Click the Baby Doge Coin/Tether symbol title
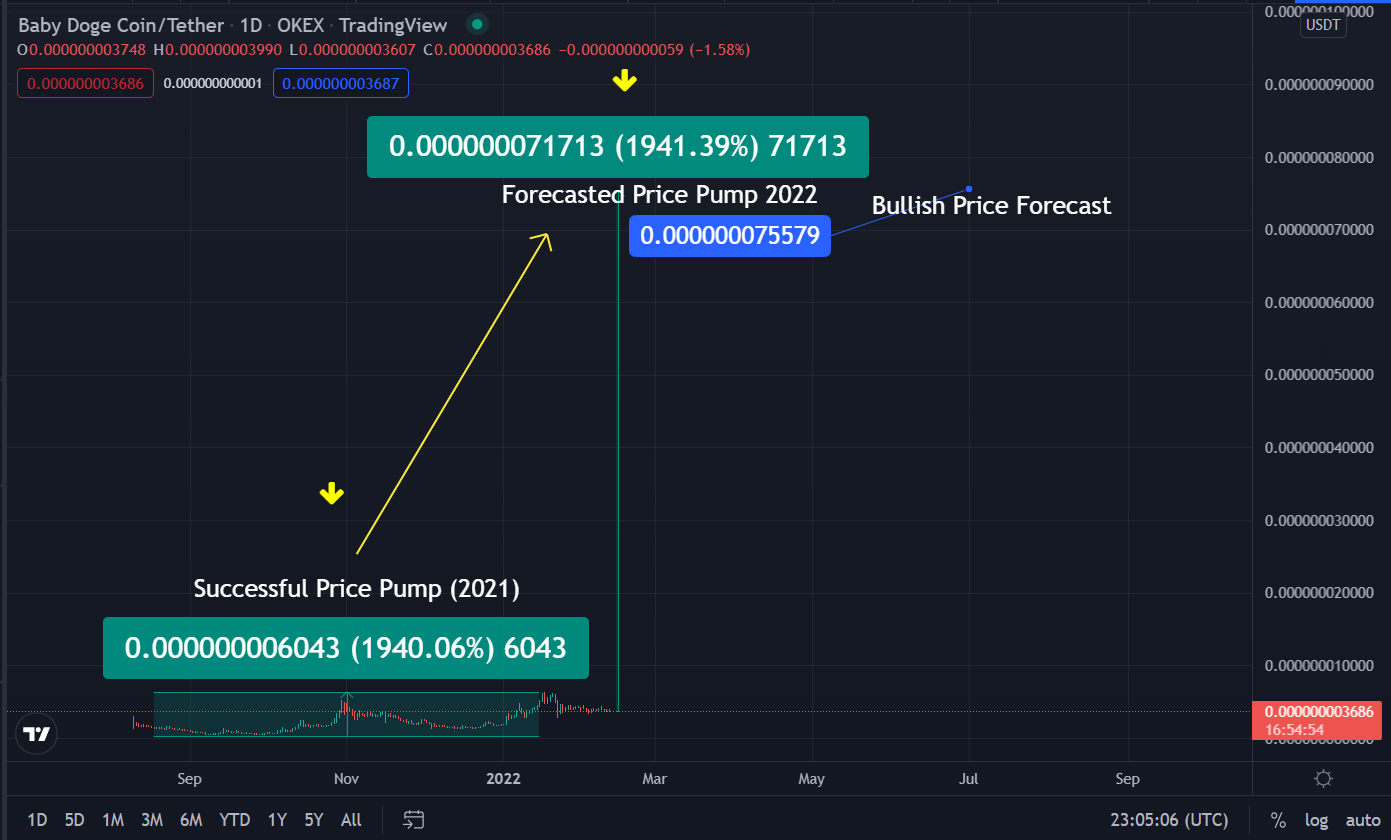The width and height of the screenshot is (1391, 840). point(121,26)
